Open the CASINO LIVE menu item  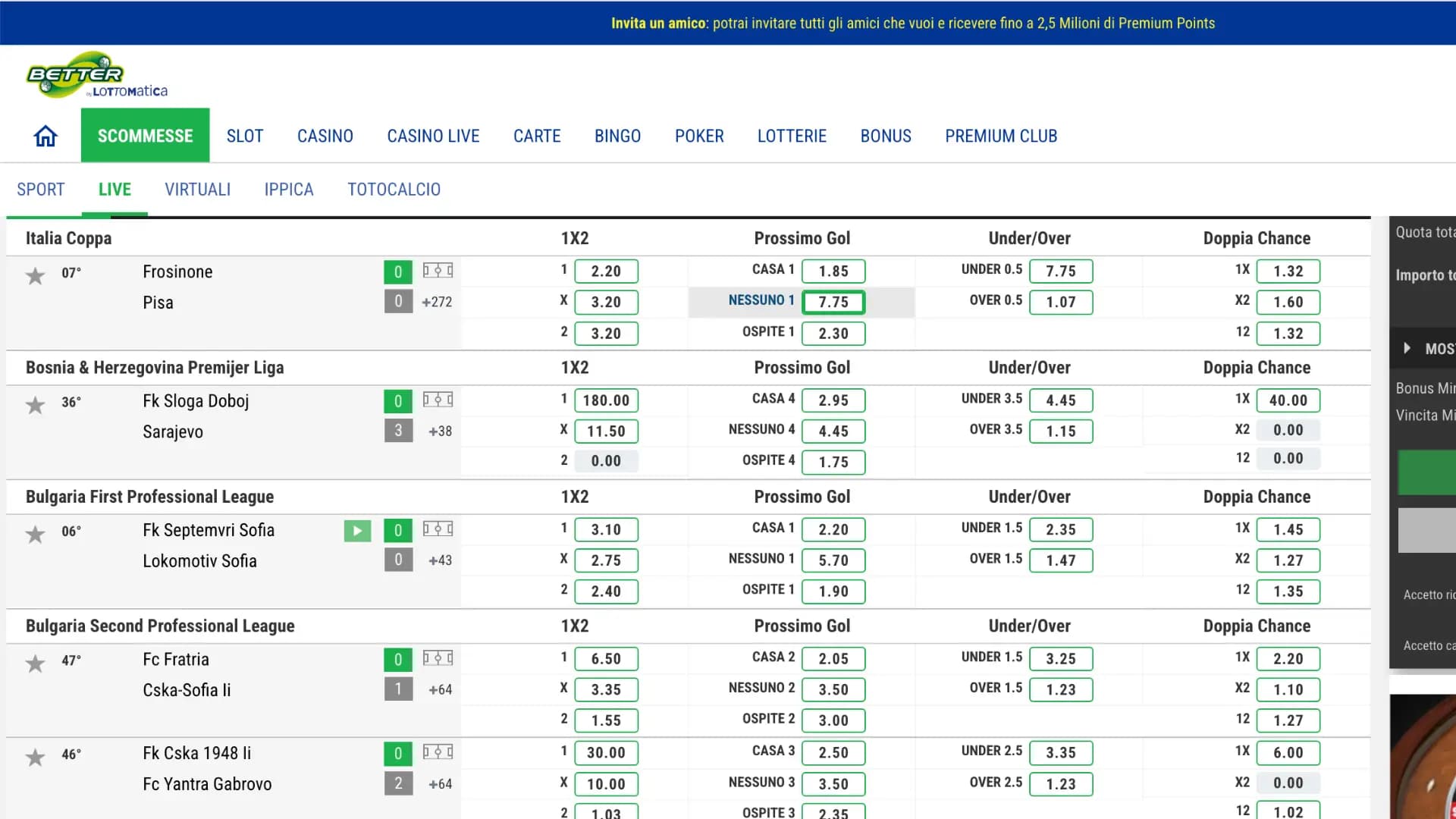click(x=433, y=136)
